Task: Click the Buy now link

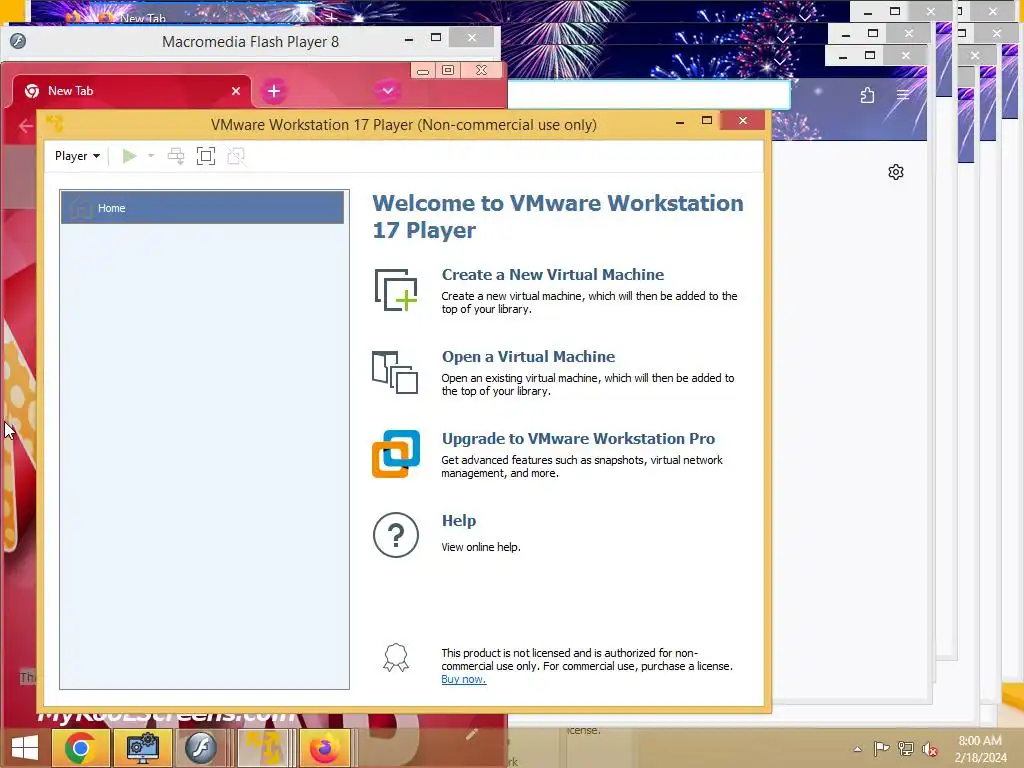Action: pyautogui.click(x=464, y=679)
